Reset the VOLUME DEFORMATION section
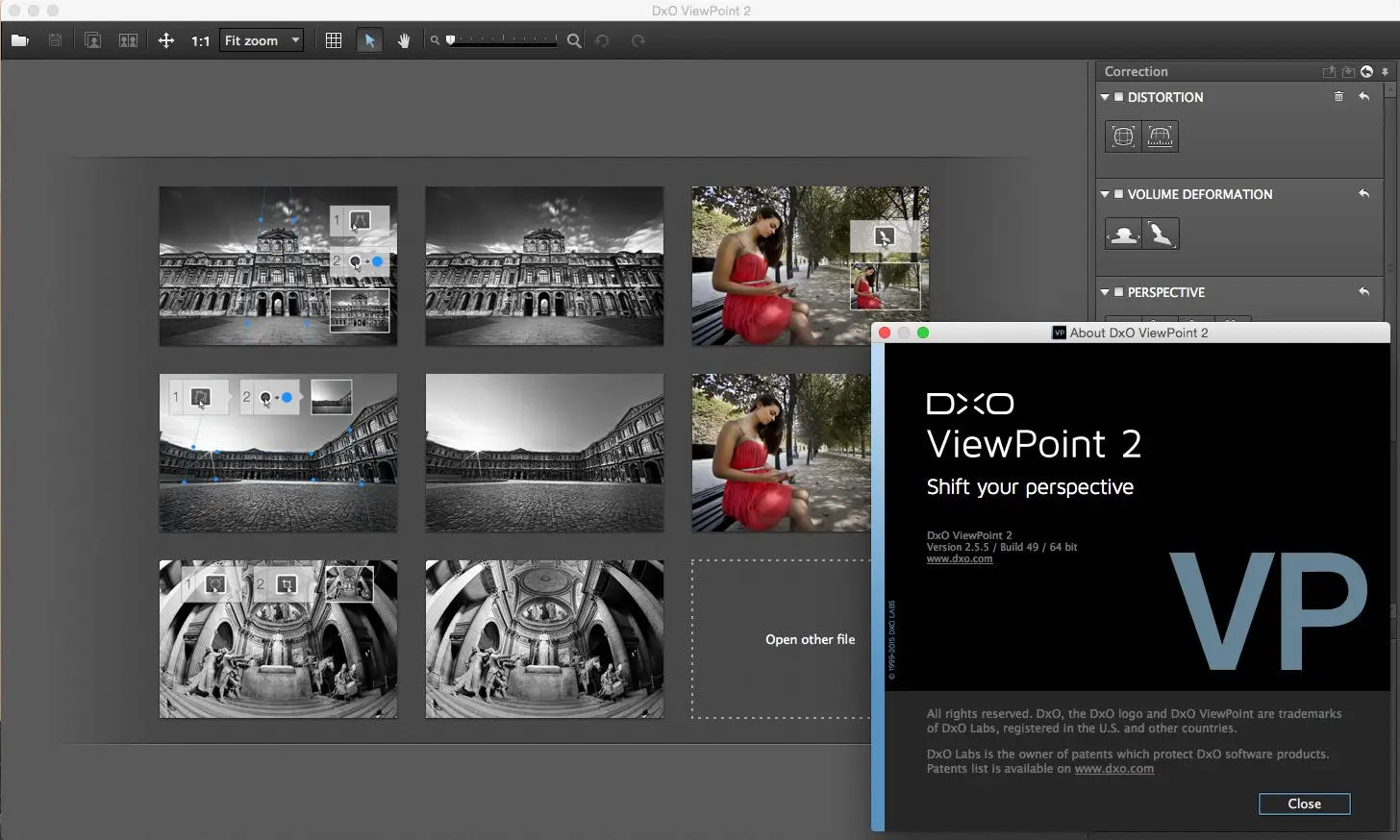Screen dimensions: 1400x840 pyautogui.click(x=1363, y=193)
